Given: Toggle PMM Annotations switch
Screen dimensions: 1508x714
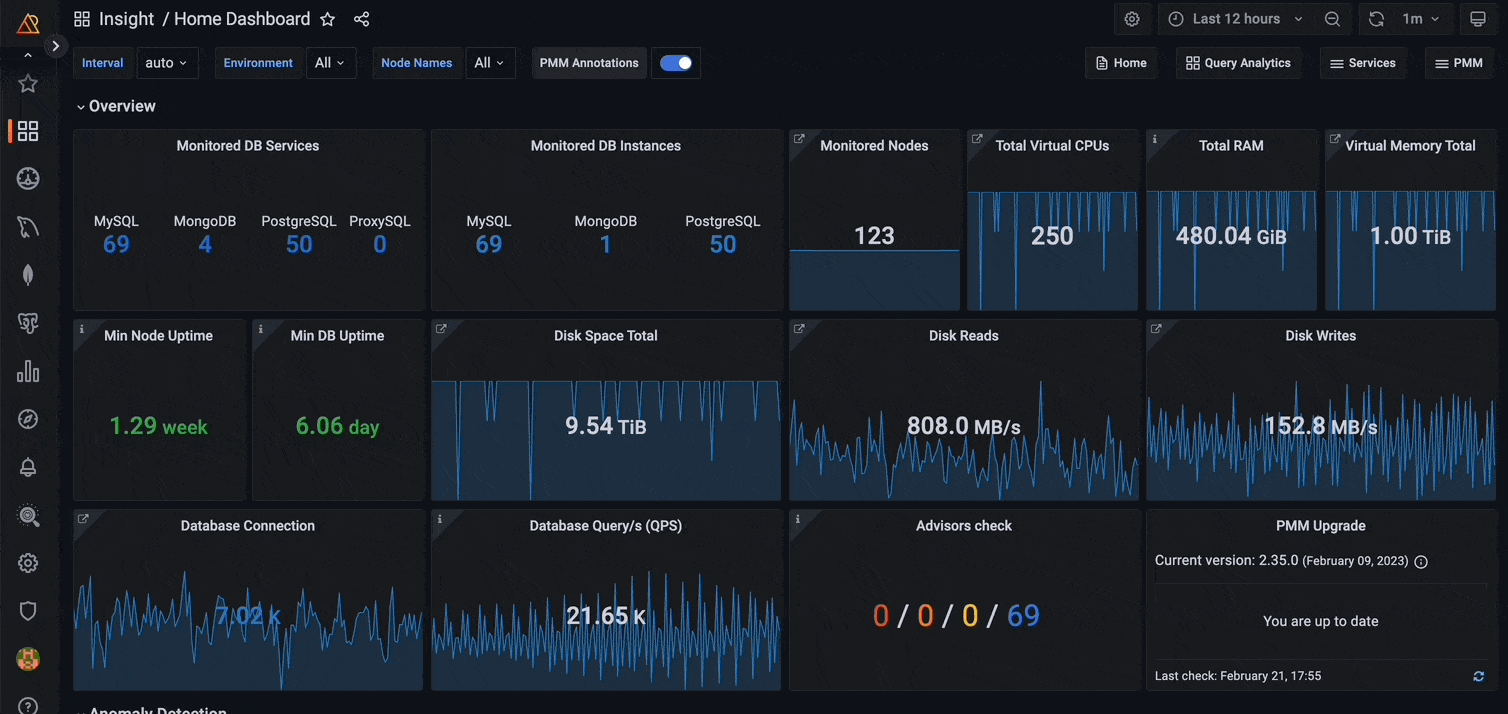Looking at the screenshot, I should tap(676, 63).
